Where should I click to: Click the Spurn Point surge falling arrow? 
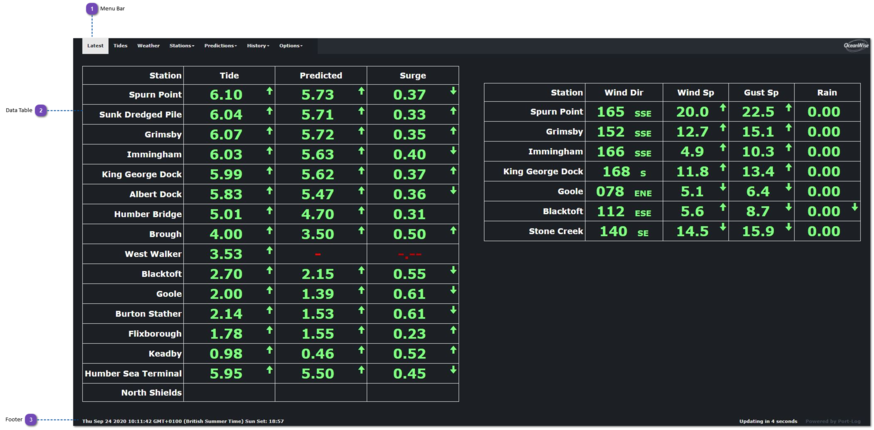coord(452,91)
